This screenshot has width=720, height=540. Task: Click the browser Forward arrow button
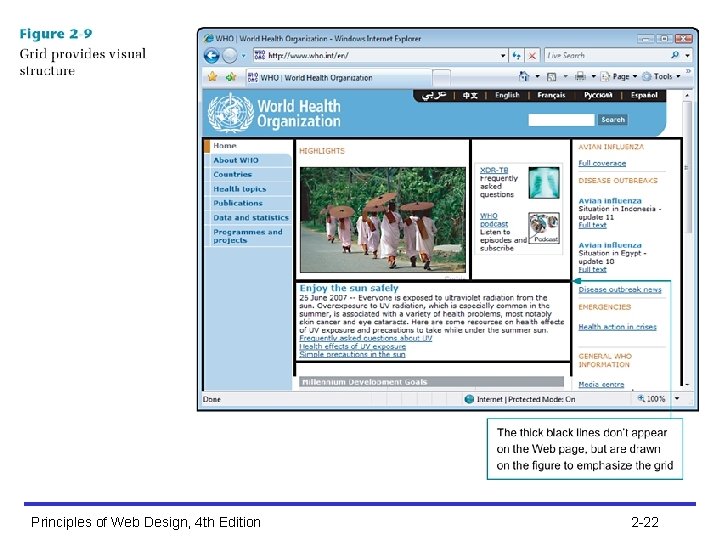(x=230, y=56)
